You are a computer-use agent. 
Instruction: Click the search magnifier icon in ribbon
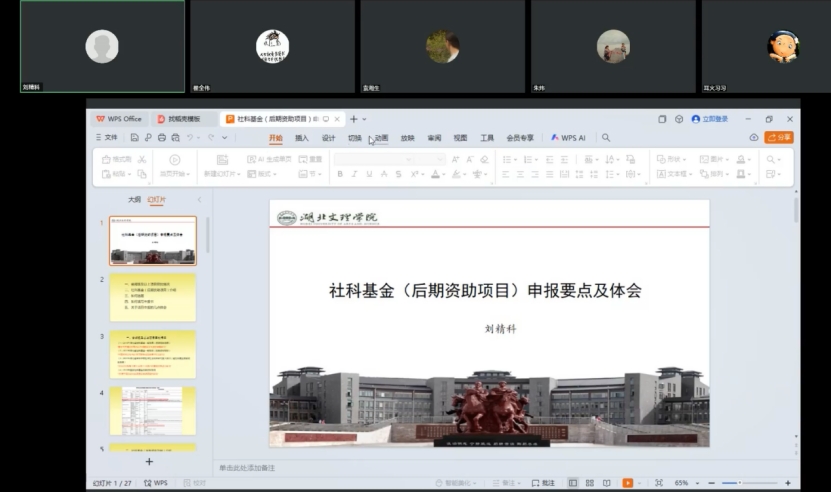tap(606, 138)
